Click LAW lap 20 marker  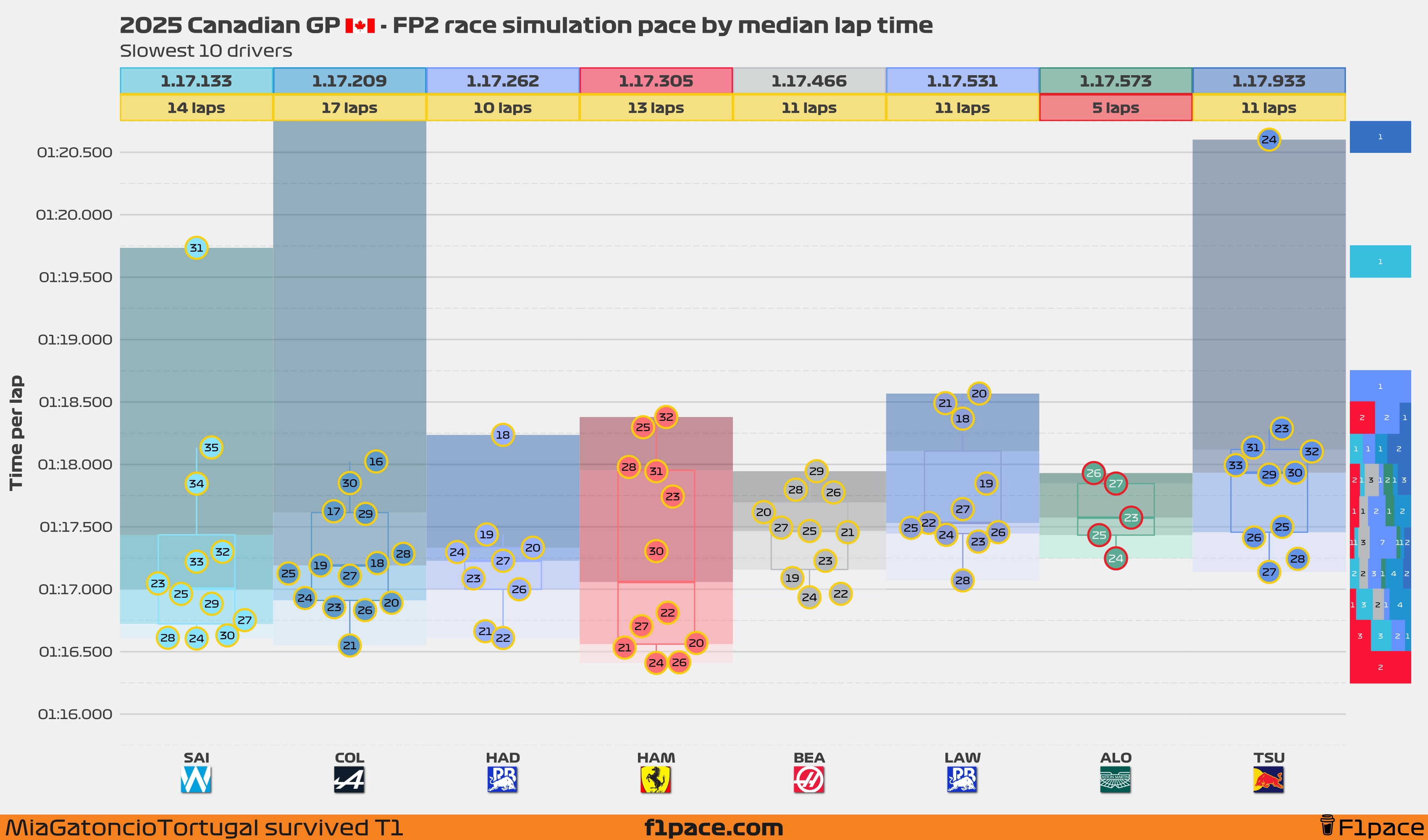[979, 394]
